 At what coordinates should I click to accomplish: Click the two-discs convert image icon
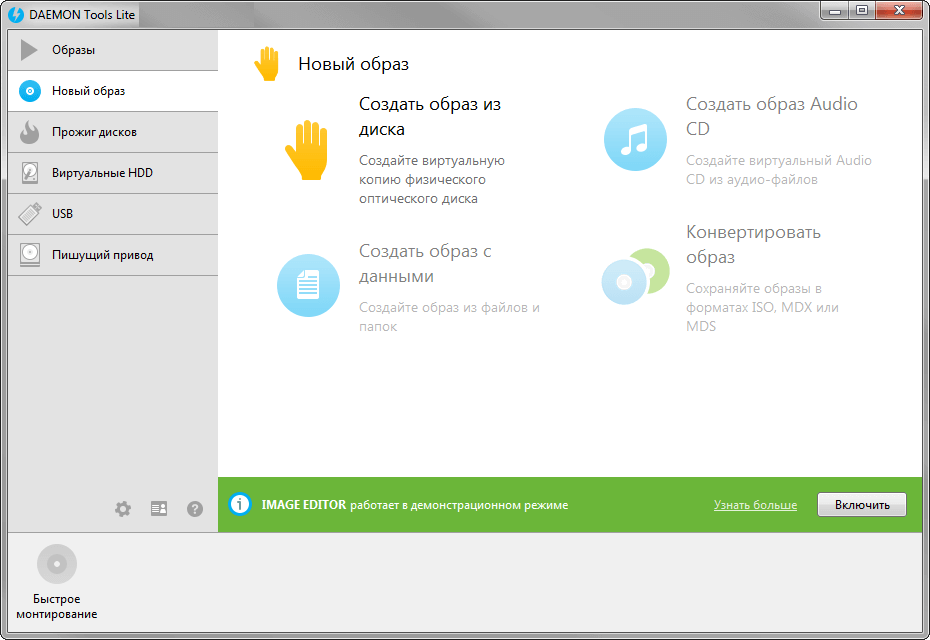coord(635,276)
